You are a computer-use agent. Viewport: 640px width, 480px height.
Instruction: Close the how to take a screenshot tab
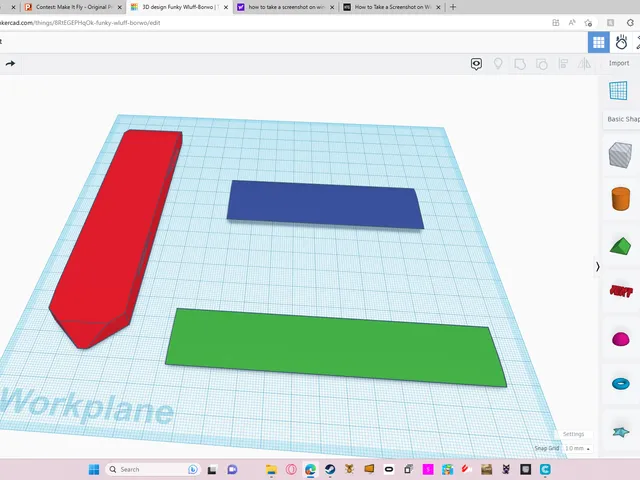[x=332, y=7]
